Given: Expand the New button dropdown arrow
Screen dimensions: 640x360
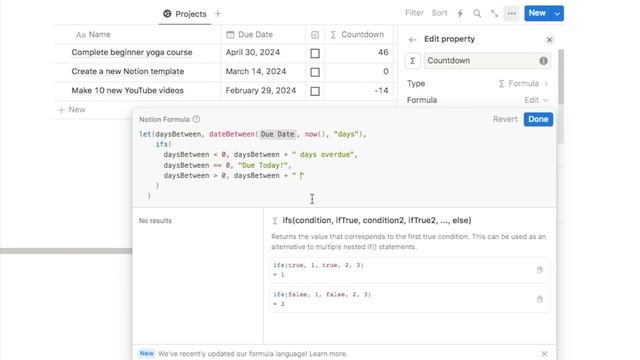Looking at the screenshot, I should (x=557, y=13).
